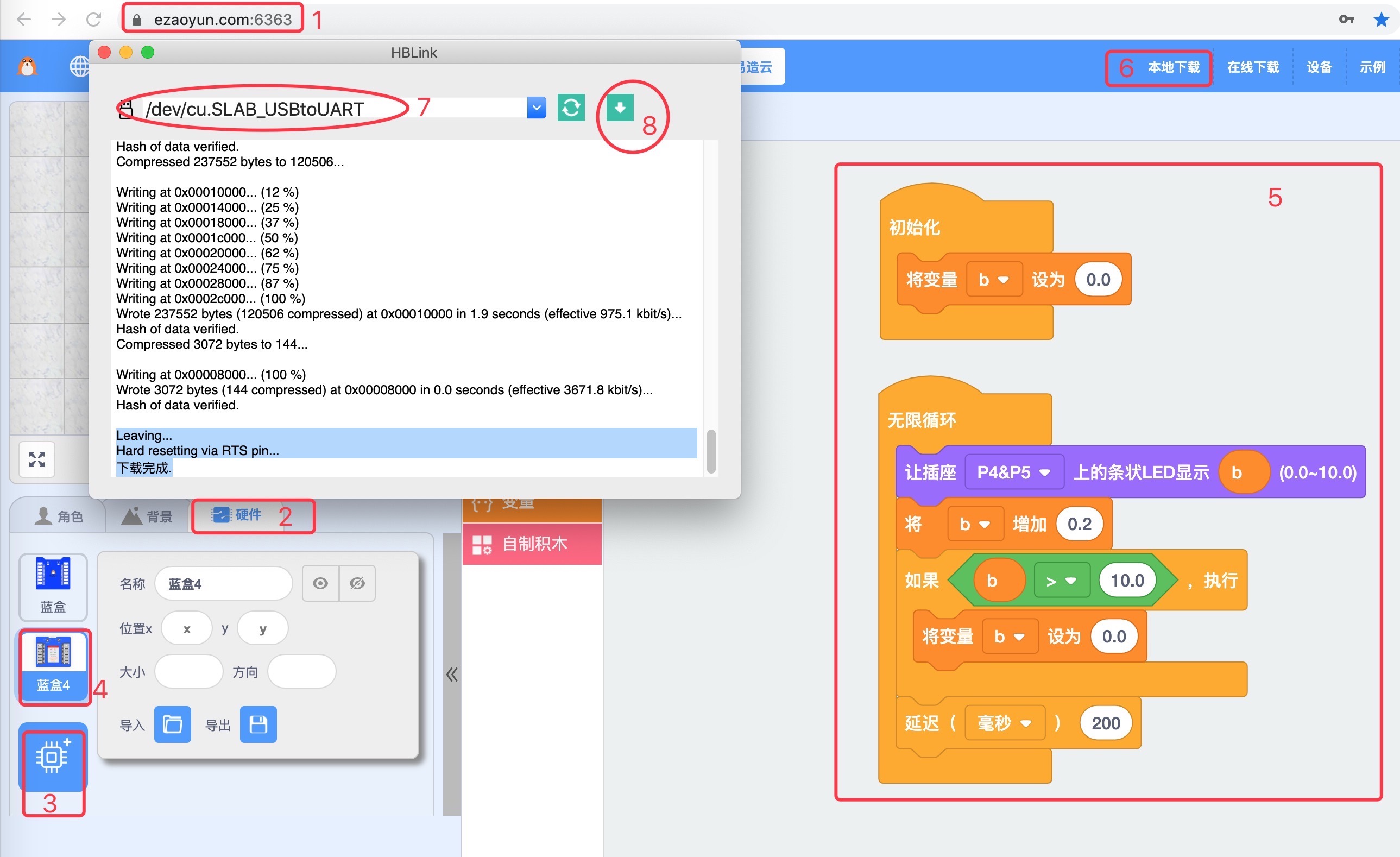The image size is (1400, 857).
Task: Click the HBLink log scrollbar thumb
Action: tap(711, 451)
